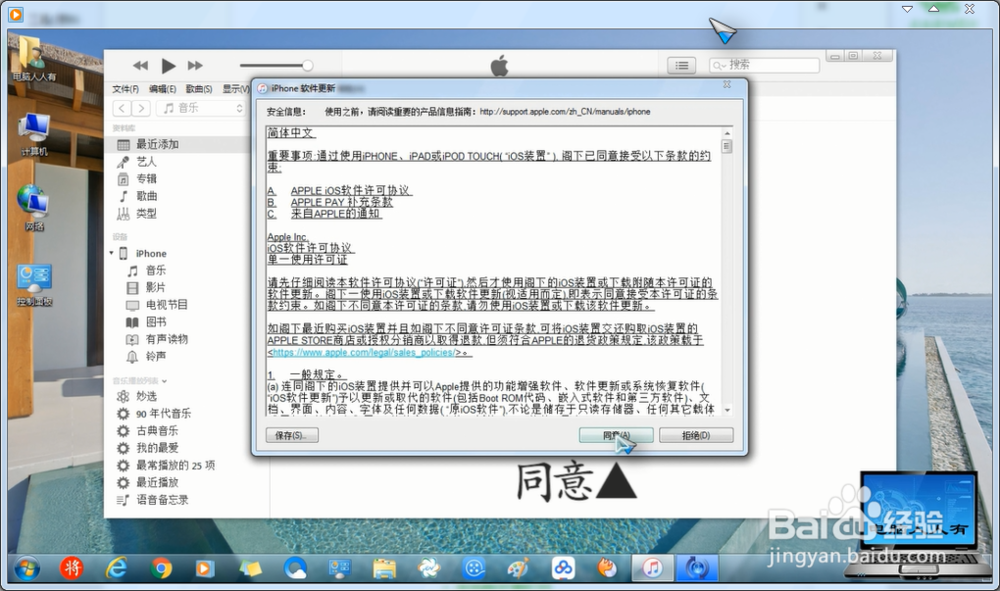Click the iTunes play button
The height and width of the screenshot is (591, 1000).
168,65
